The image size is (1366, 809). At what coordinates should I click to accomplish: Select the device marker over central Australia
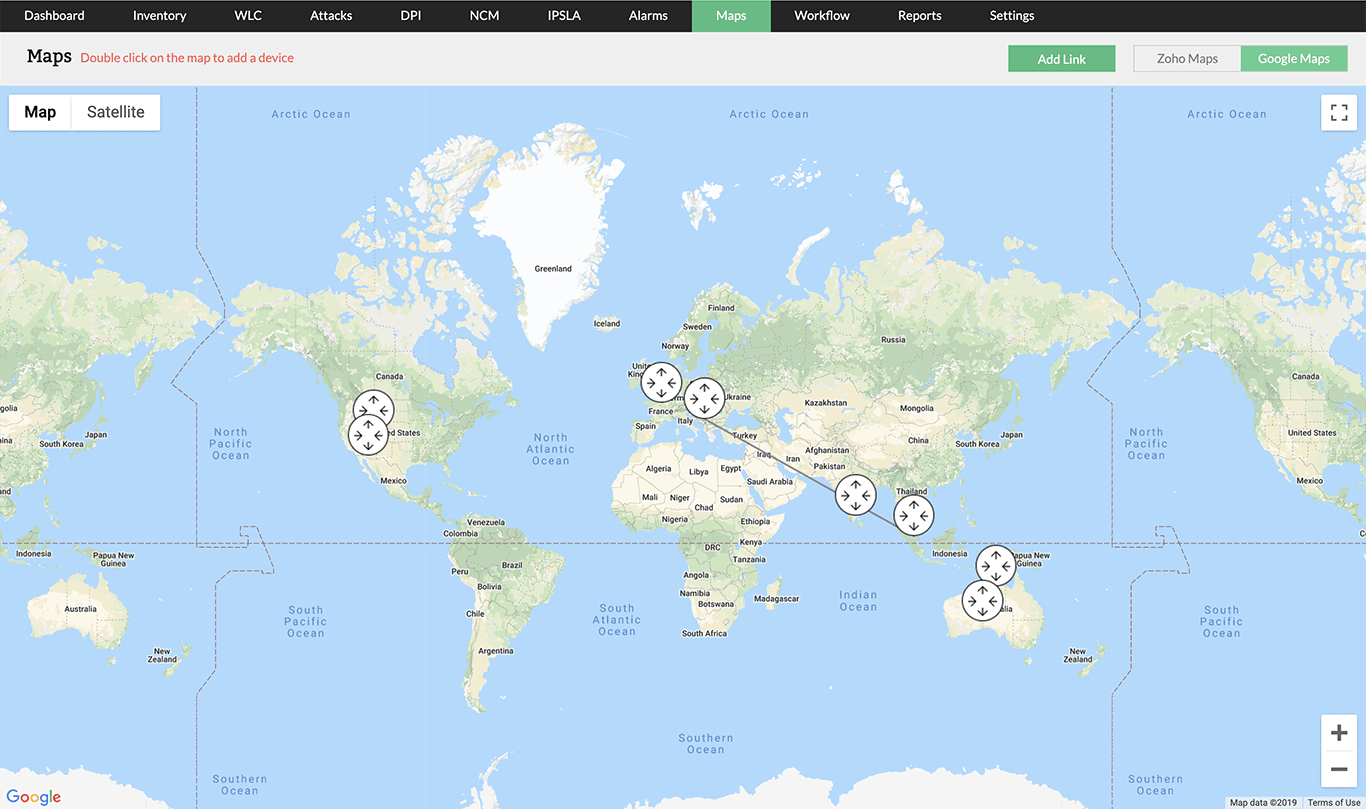tap(982, 601)
